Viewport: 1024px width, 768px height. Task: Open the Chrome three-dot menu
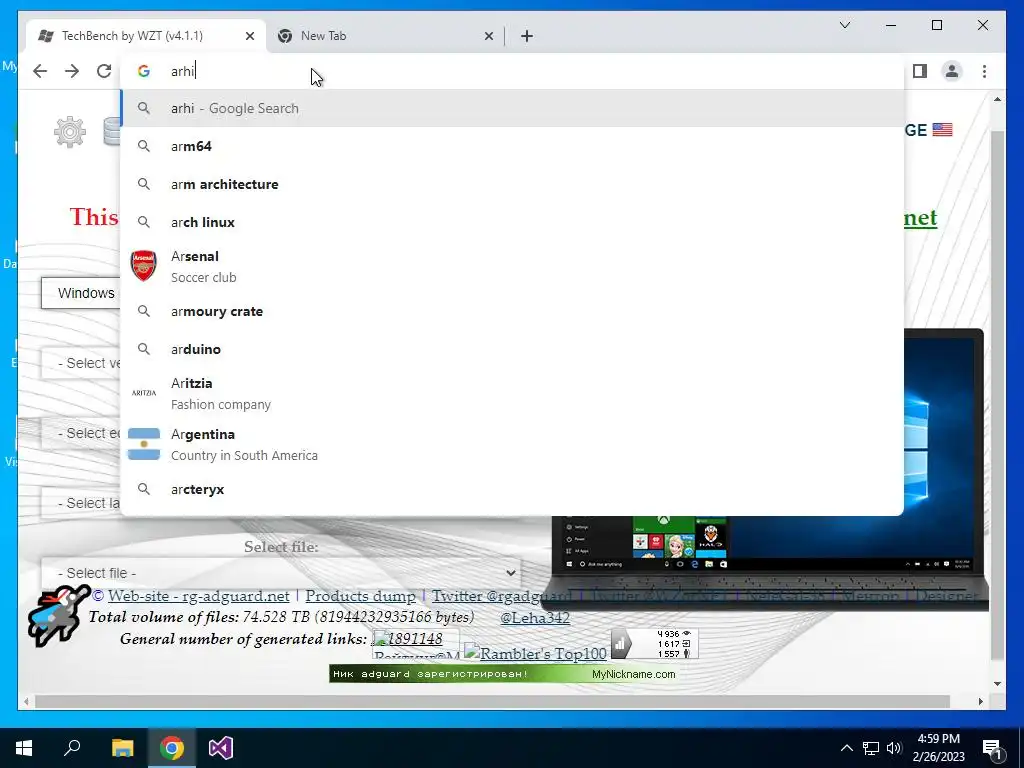point(984,71)
